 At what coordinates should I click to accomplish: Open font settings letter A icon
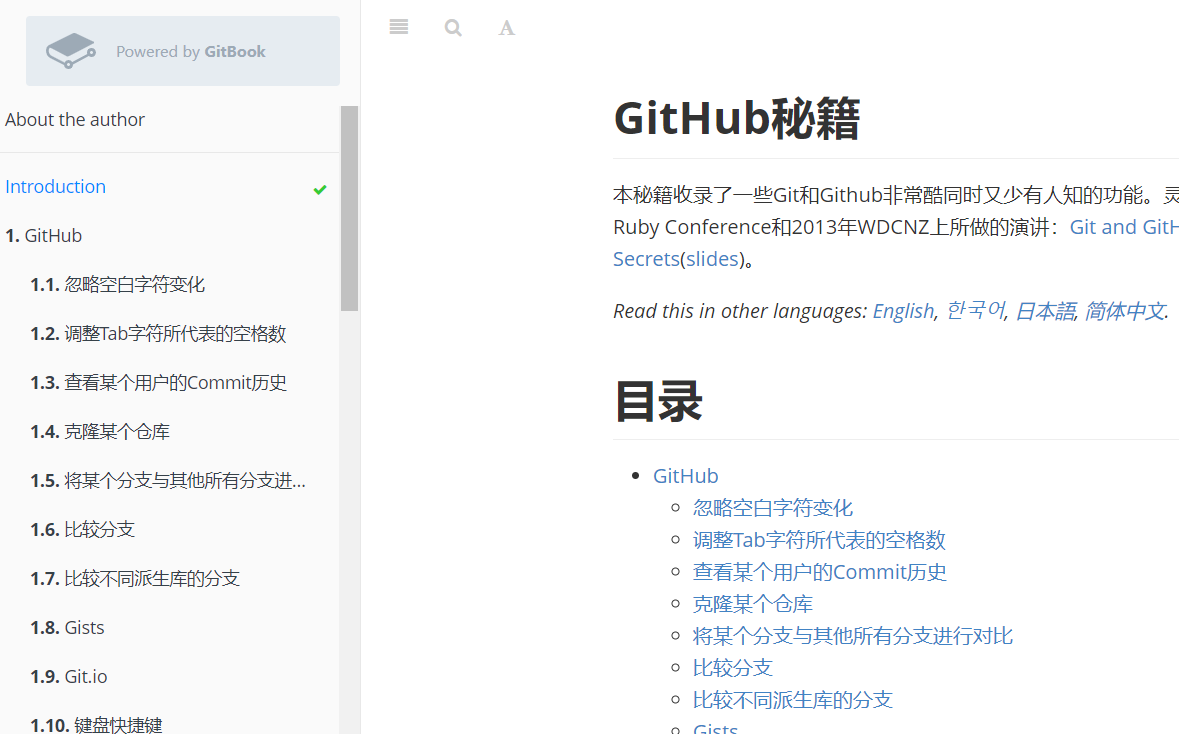(x=507, y=28)
